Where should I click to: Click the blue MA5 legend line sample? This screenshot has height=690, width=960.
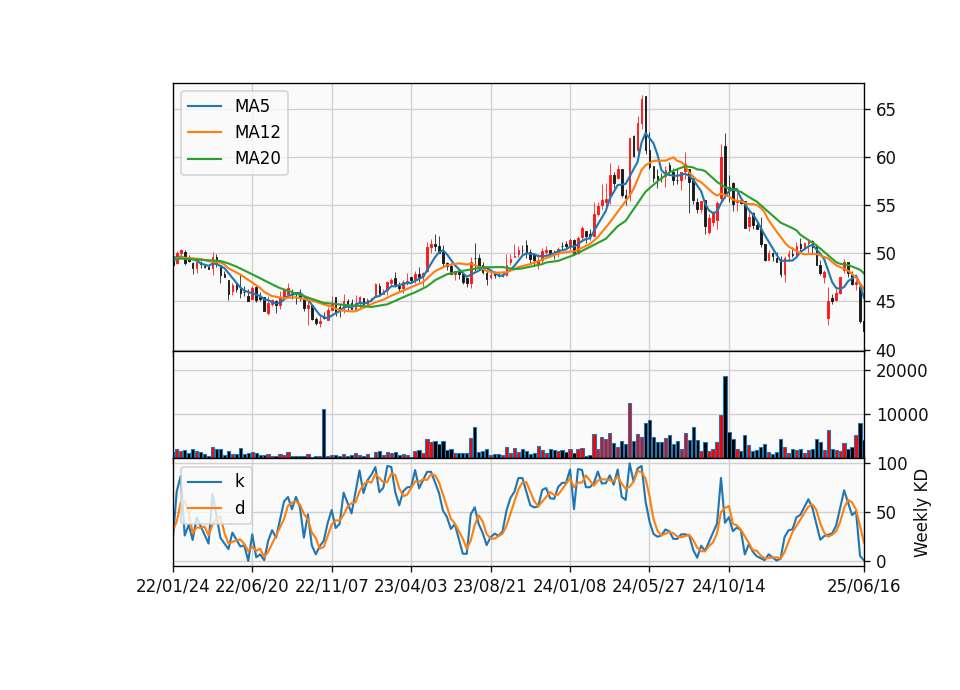coord(204,106)
